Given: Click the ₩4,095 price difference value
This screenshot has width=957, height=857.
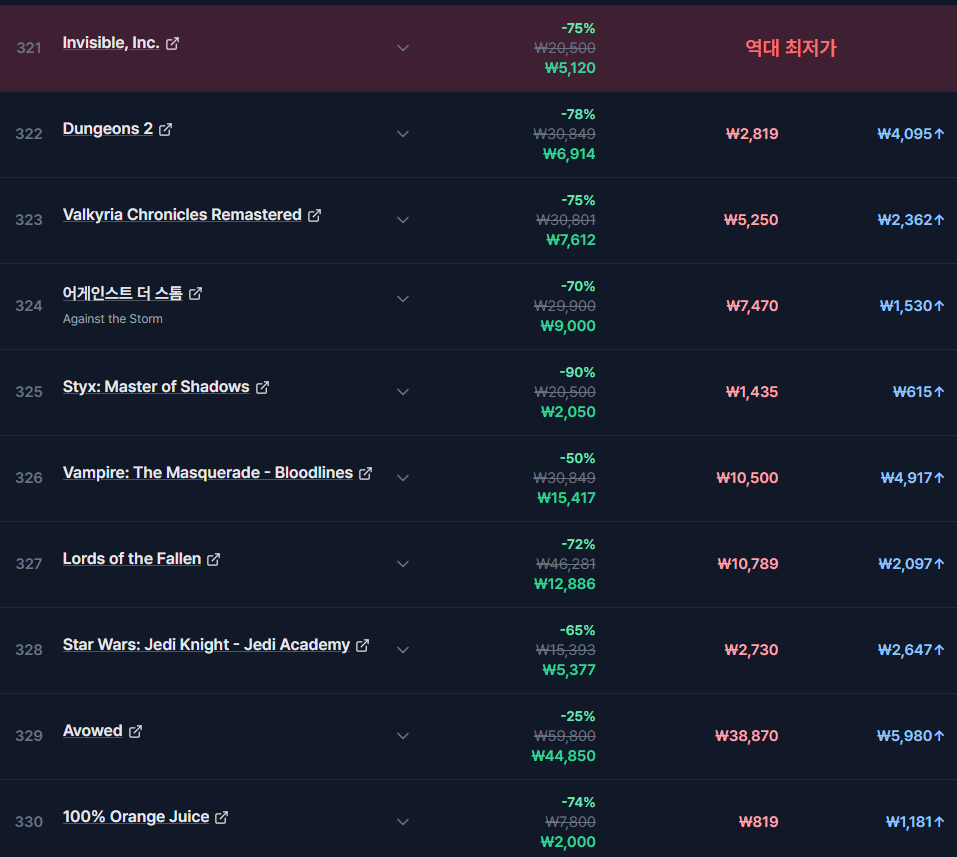Looking at the screenshot, I should (911, 134).
